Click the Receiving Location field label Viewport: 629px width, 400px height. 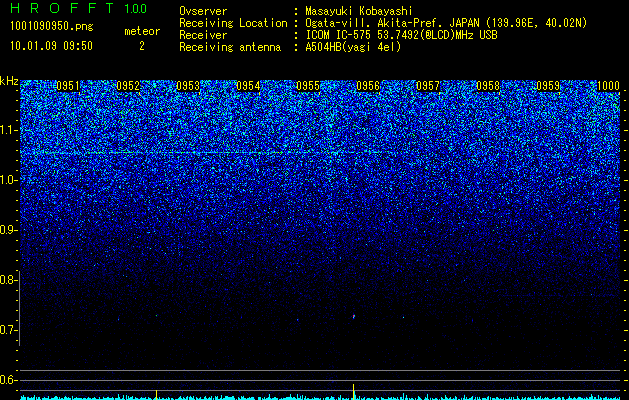click(233, 23)
